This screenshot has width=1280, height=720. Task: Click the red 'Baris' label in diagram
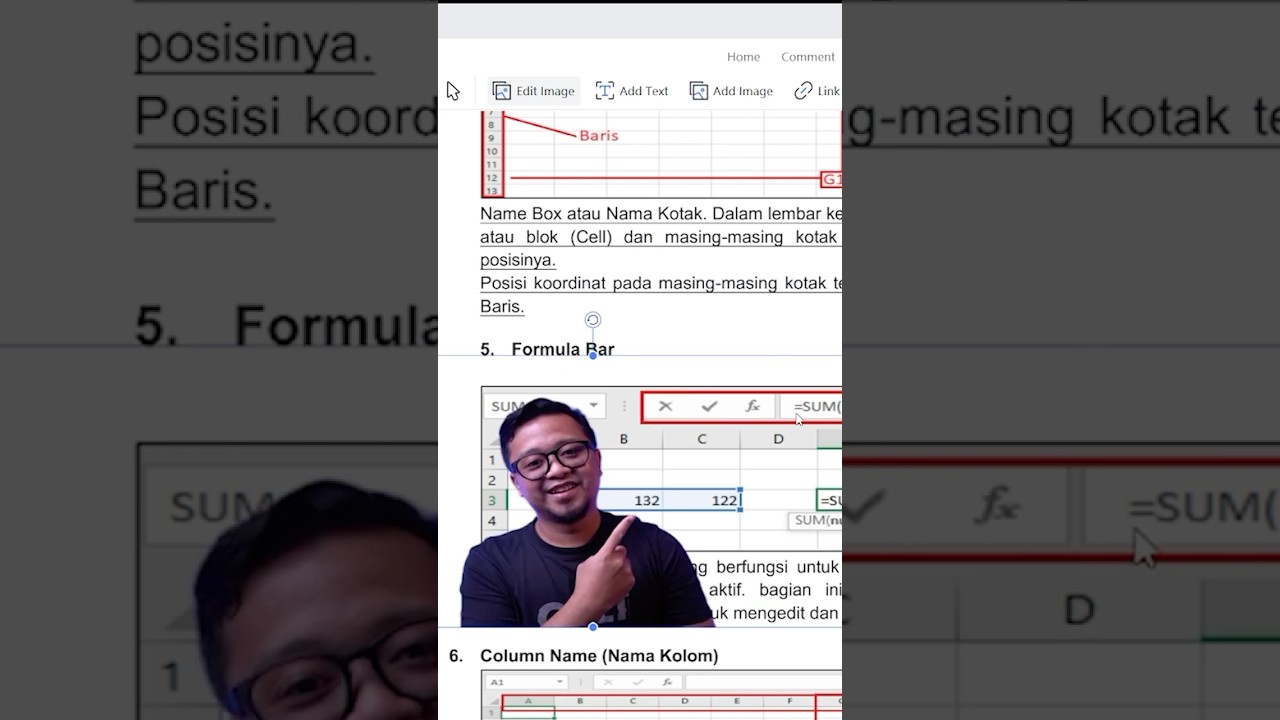coord(599,135)
